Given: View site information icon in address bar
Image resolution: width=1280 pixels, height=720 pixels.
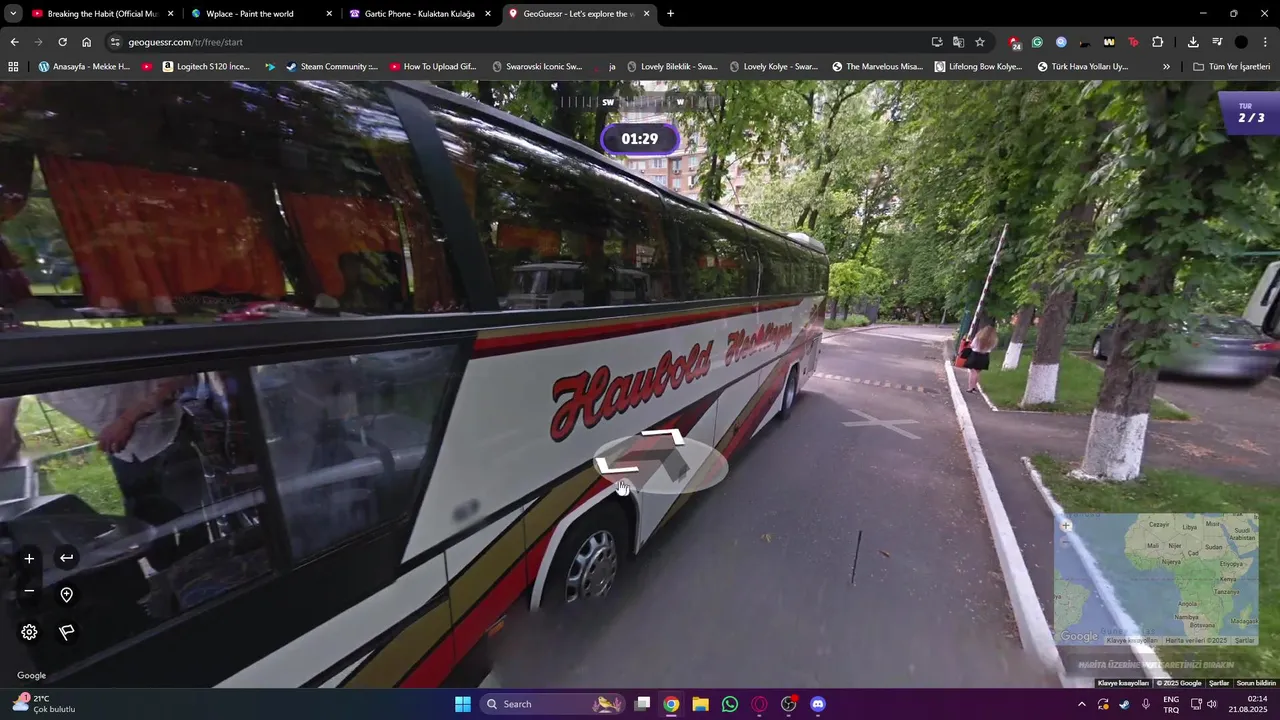Looking at the screenshot, I should (115, 42).
